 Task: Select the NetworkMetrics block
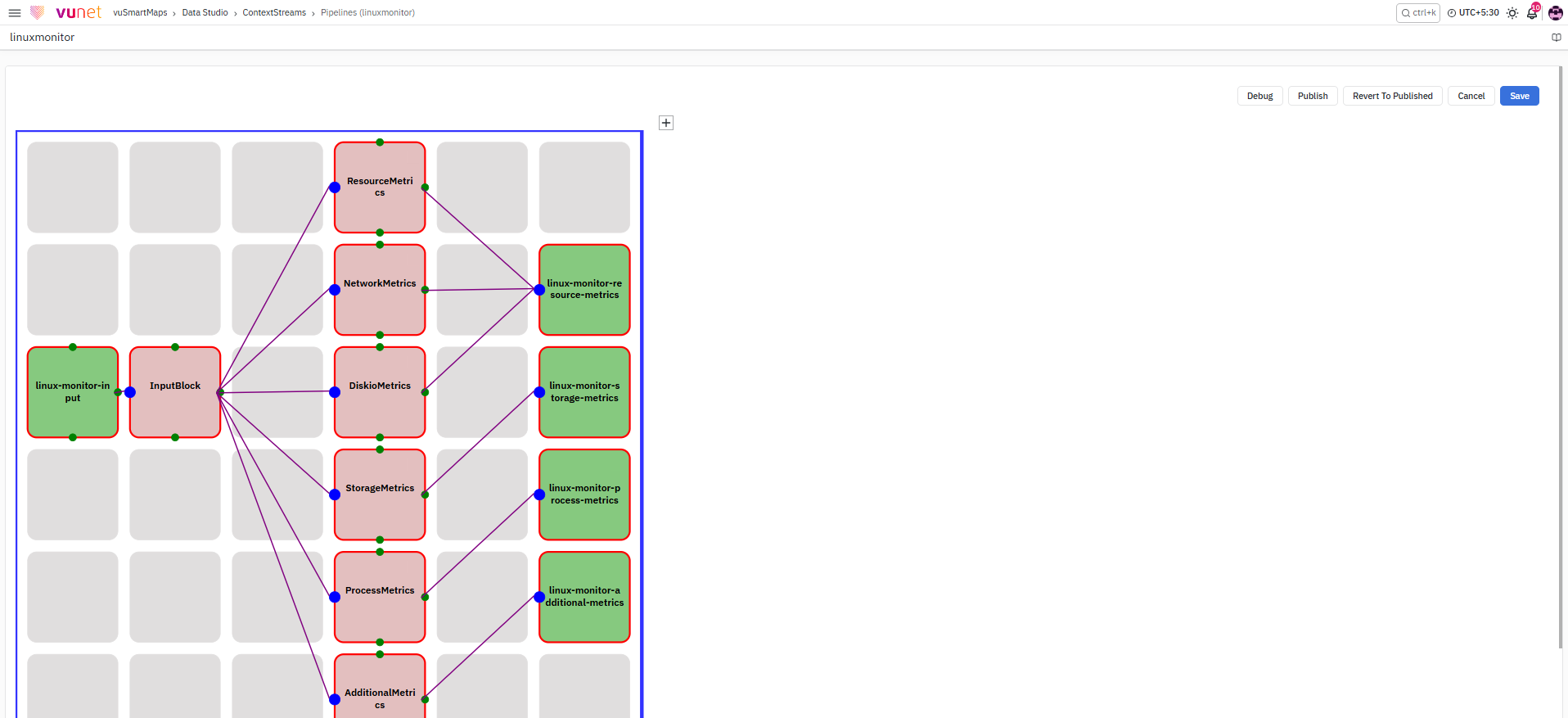tap(380, 290)
